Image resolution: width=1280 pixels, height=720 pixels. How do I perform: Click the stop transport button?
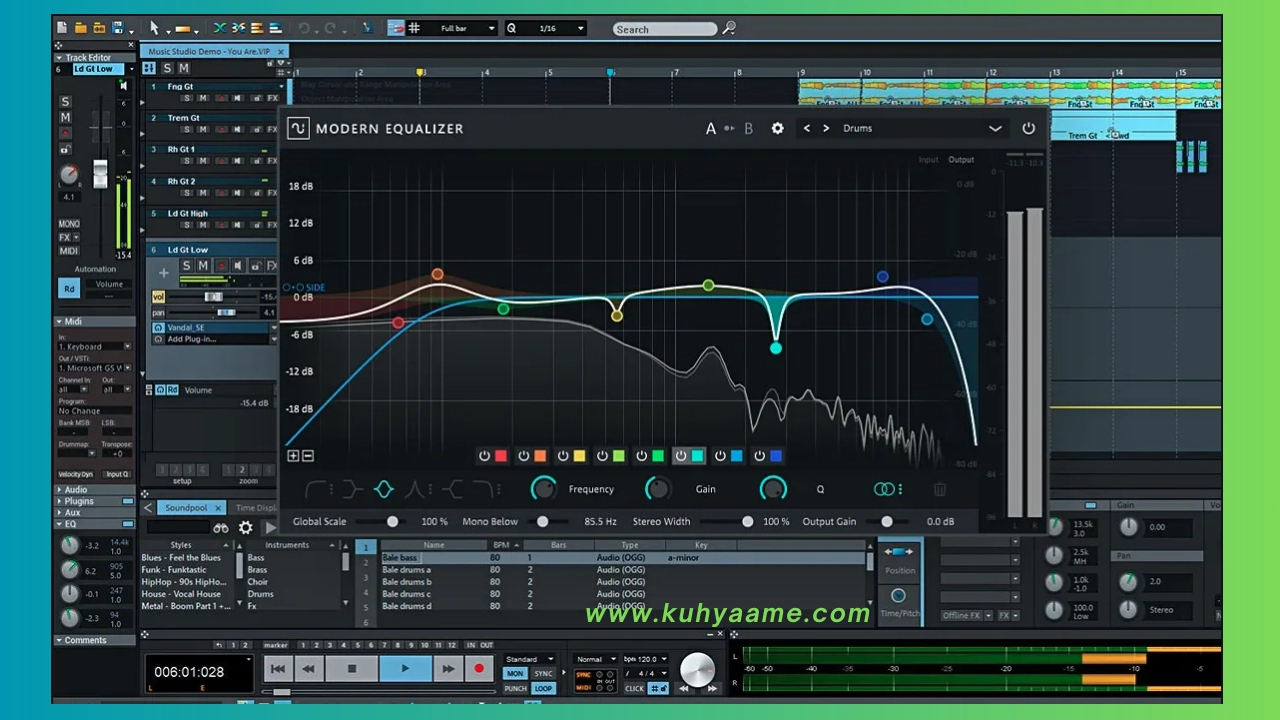click(352, 668)
